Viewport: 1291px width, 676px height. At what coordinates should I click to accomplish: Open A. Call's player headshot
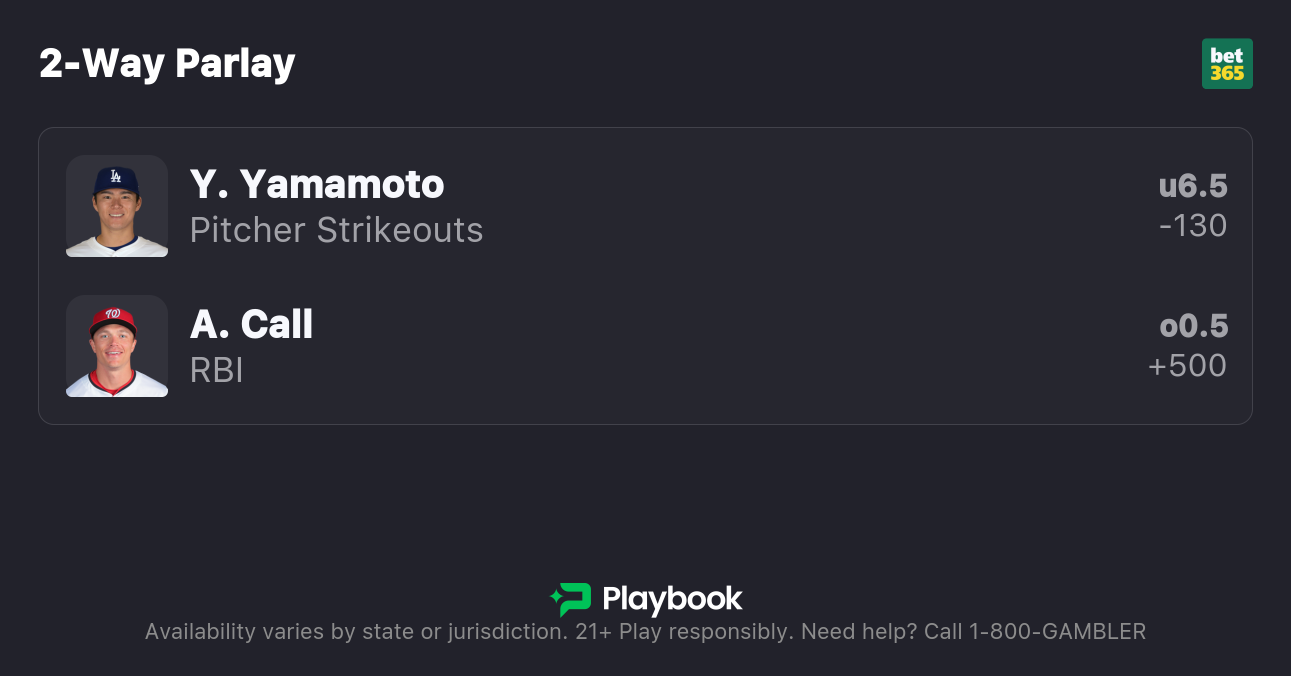117,346
